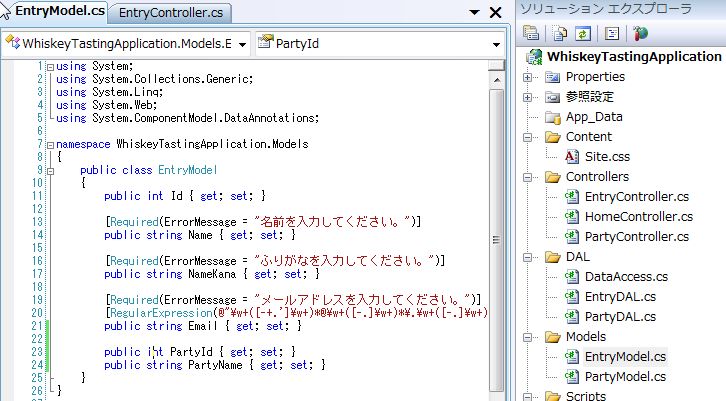This screenshot has width=726, height=401.
Task: Click the Email property in code
Action: (x=203, y=326)
